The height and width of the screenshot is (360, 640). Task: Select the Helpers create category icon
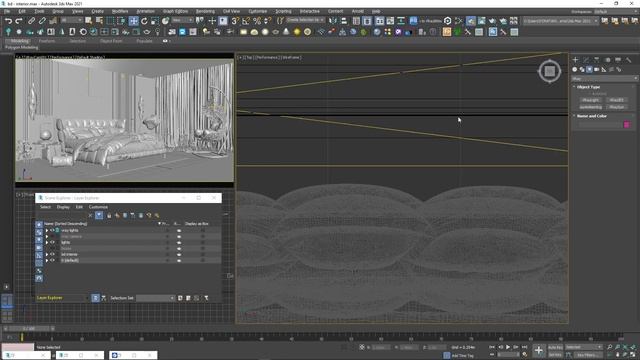pos(604,69)
